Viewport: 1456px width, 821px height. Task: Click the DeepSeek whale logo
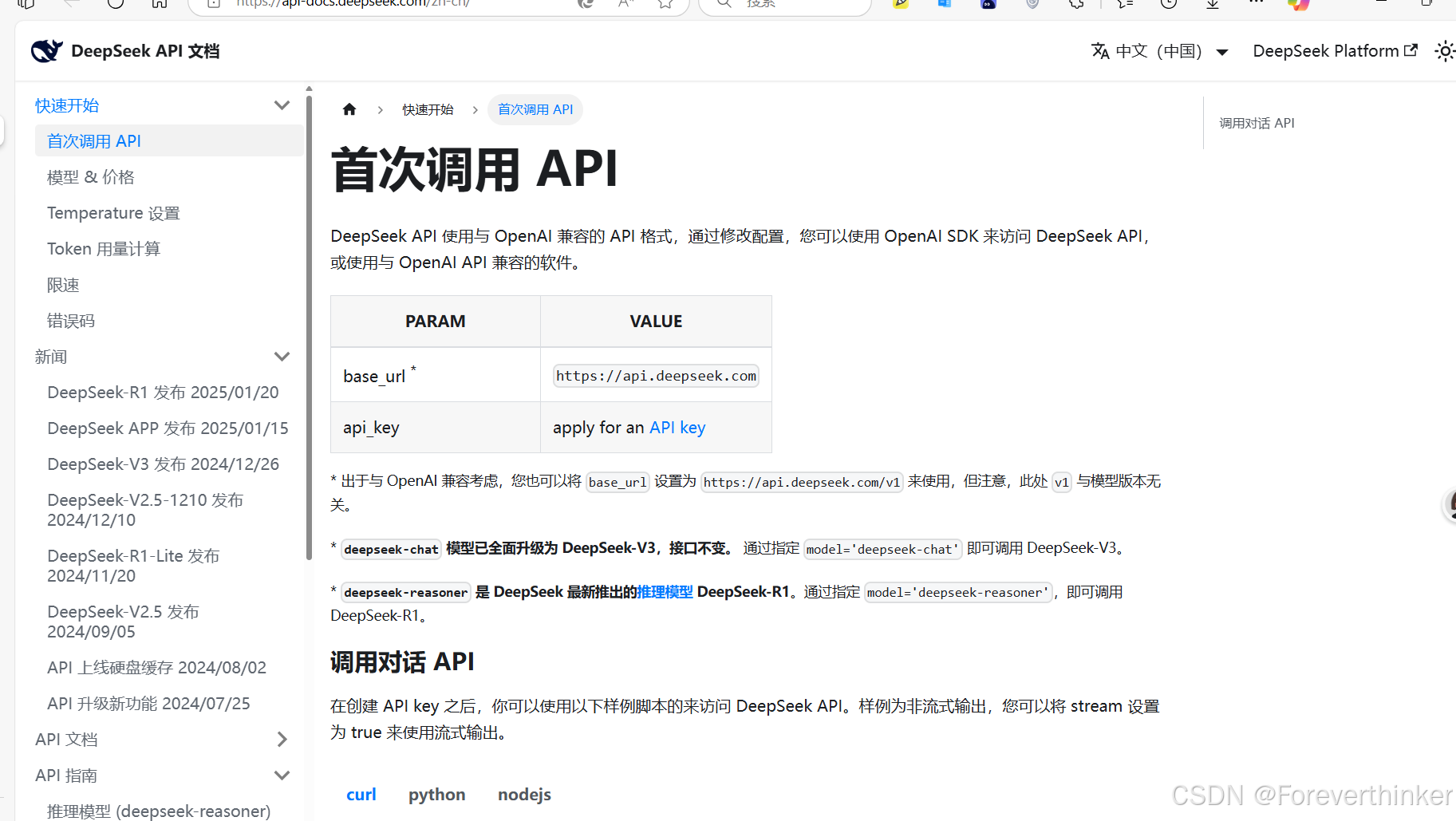[x=46, y=51]
